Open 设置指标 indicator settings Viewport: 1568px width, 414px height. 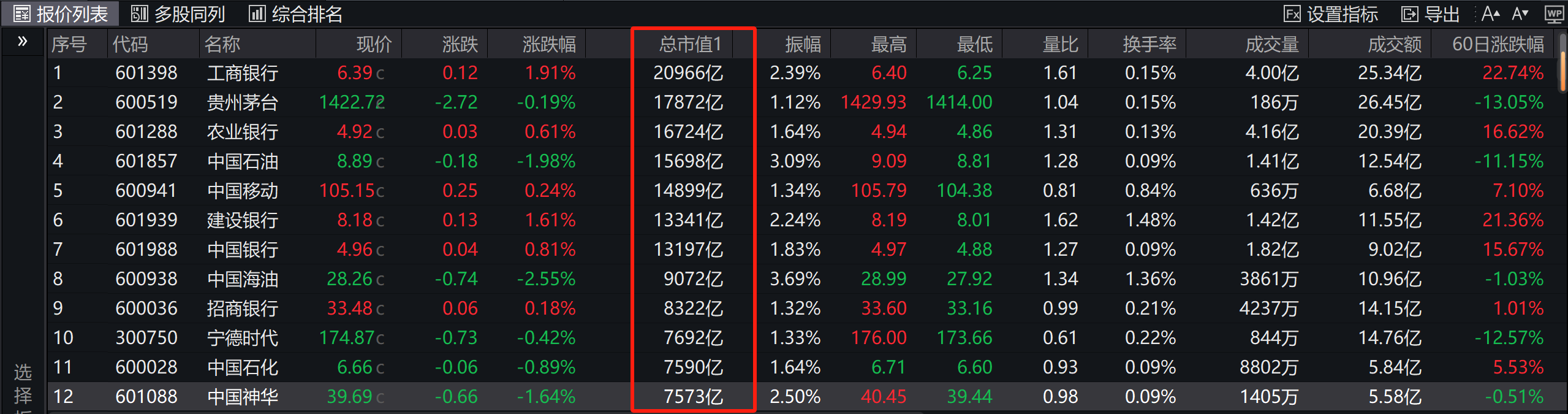pos(1330,13)
